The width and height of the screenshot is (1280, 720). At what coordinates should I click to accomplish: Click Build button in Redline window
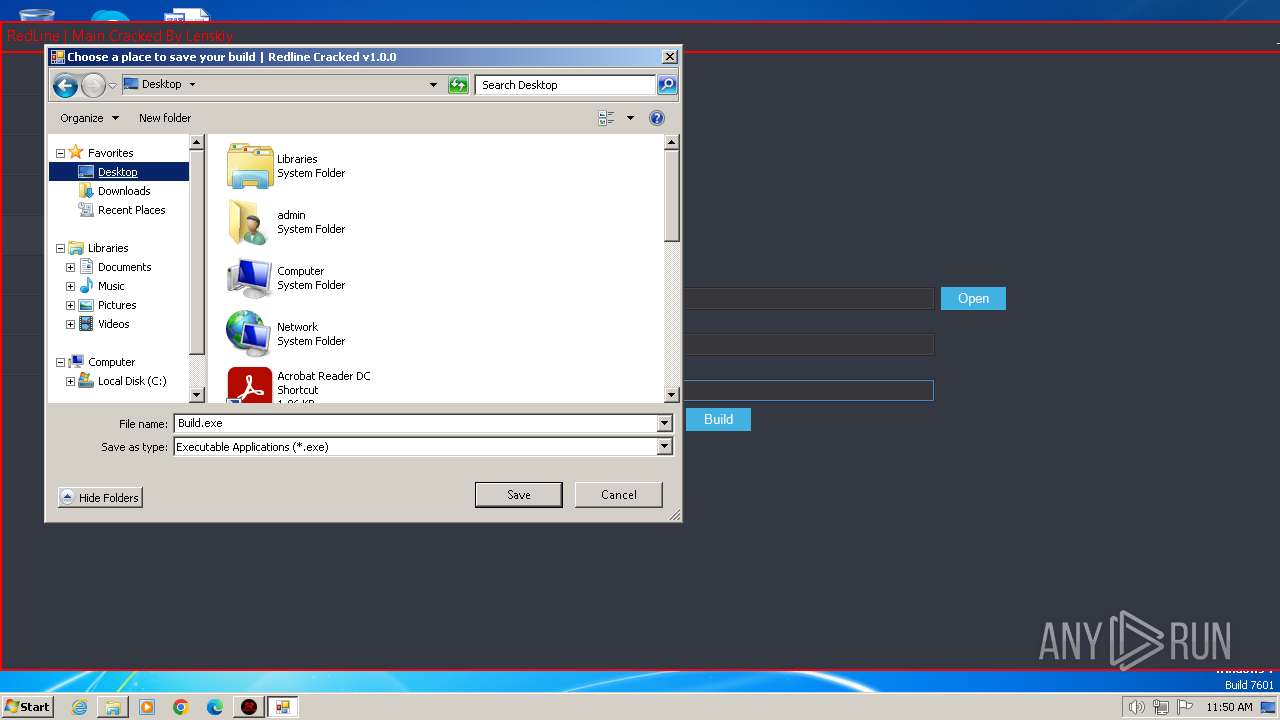[x=718, y=419]
